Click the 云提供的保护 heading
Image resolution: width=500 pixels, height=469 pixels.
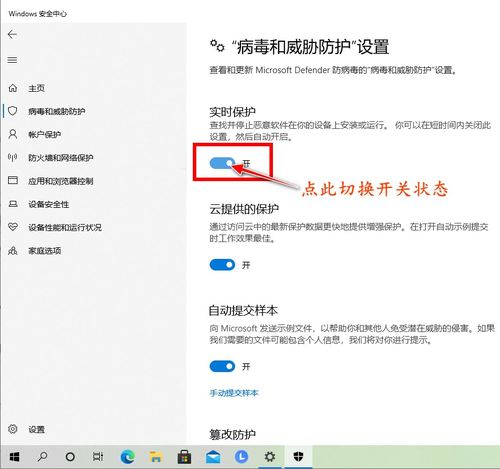tap(244, 209)
